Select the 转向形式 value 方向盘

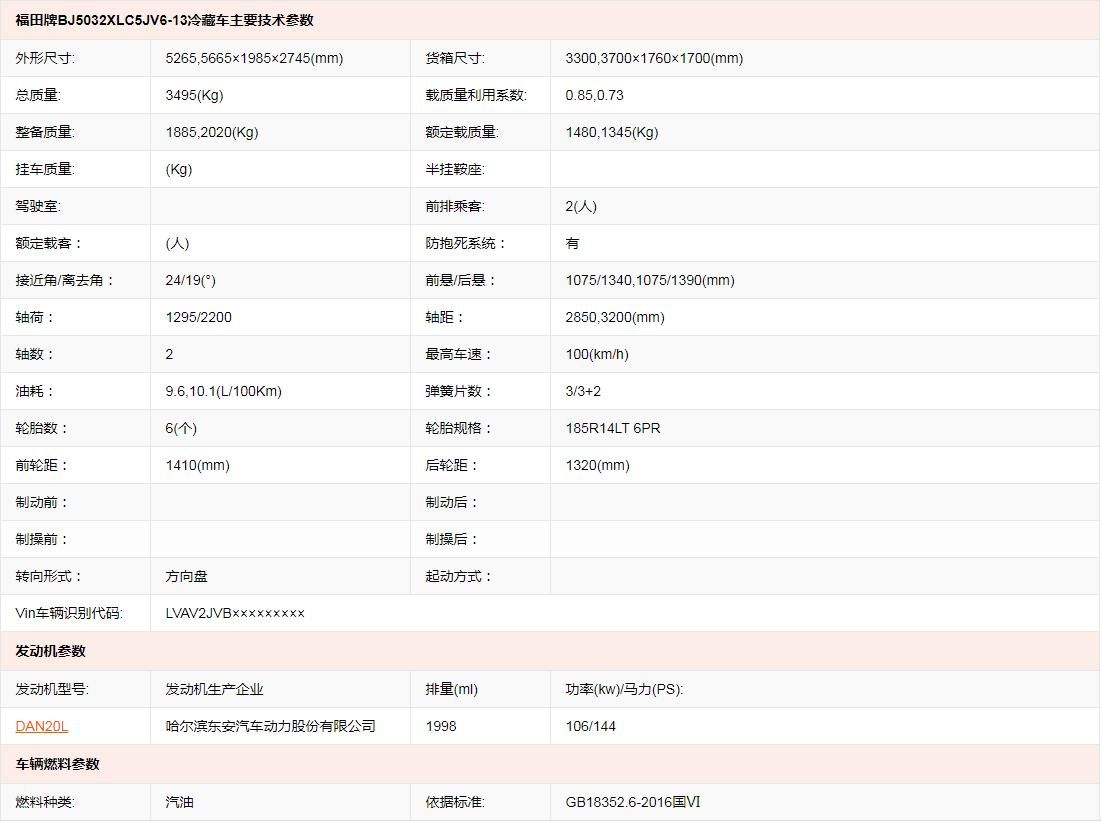(x=187, y=576)
